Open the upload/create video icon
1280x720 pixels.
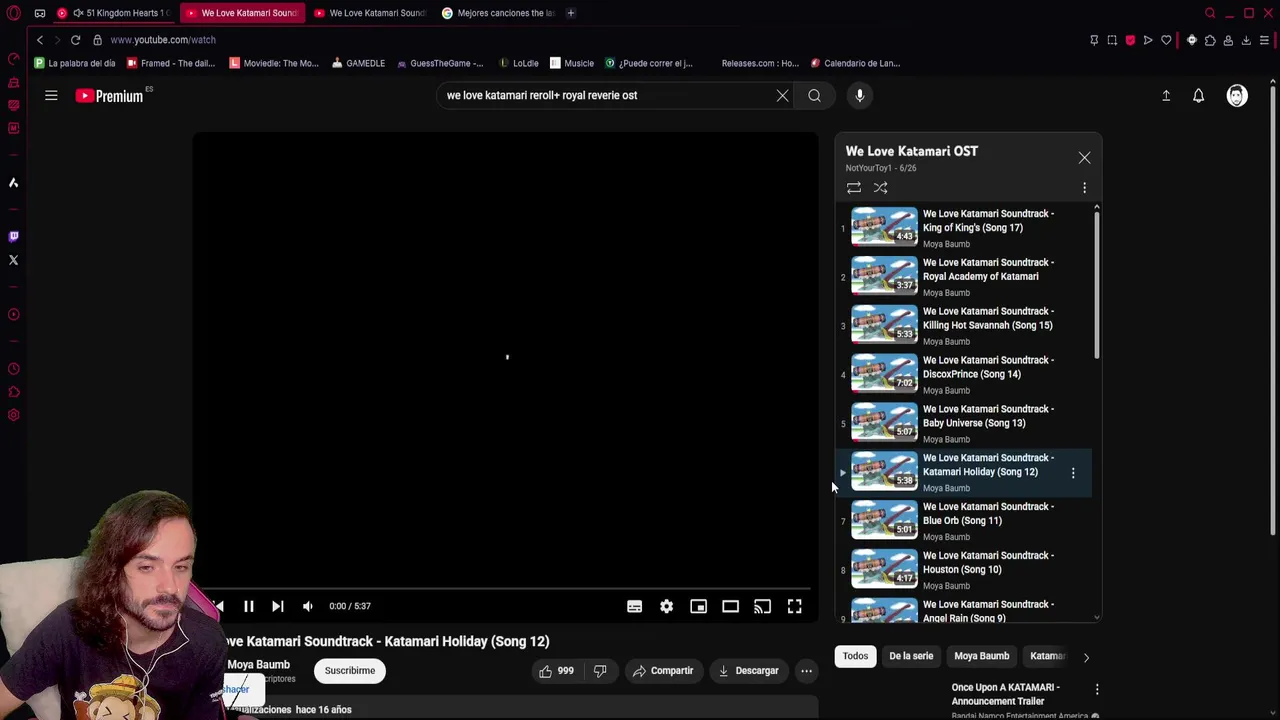click(1166, 96)
